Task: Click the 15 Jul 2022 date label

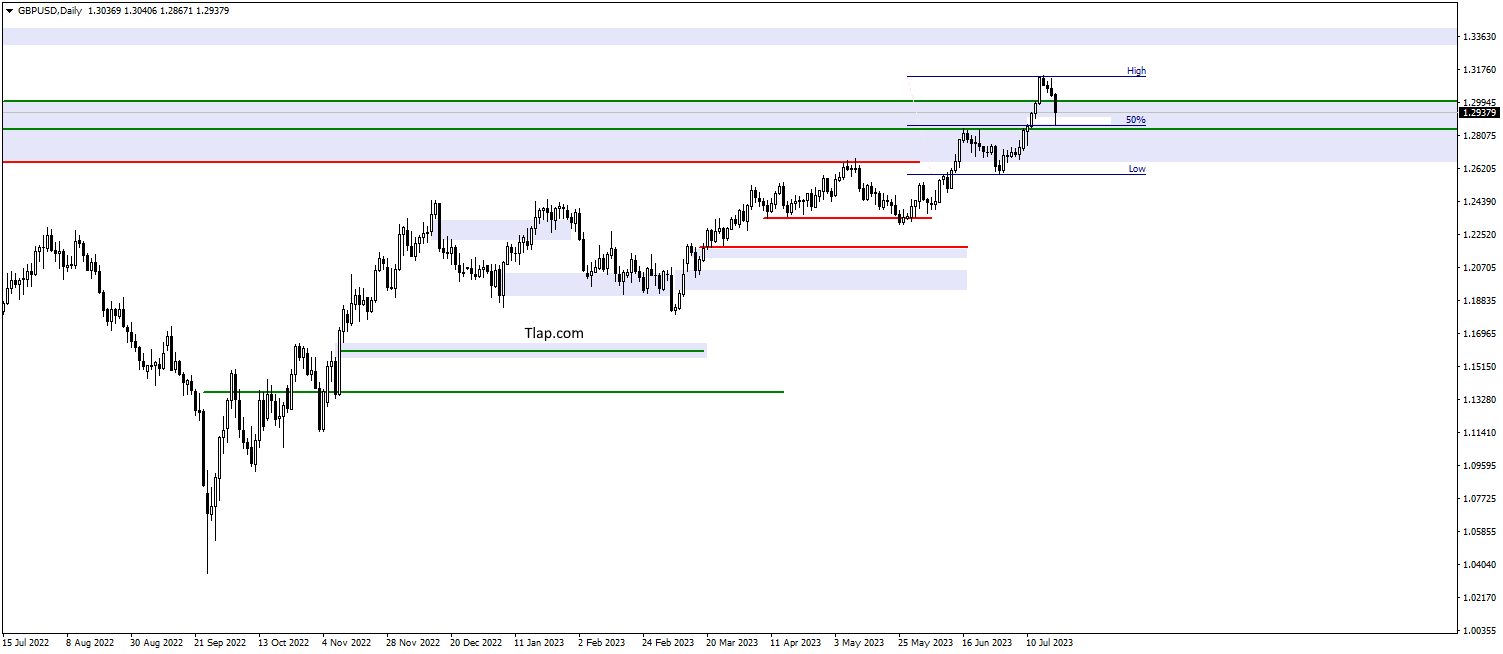Action: click(x=26, y=643)
